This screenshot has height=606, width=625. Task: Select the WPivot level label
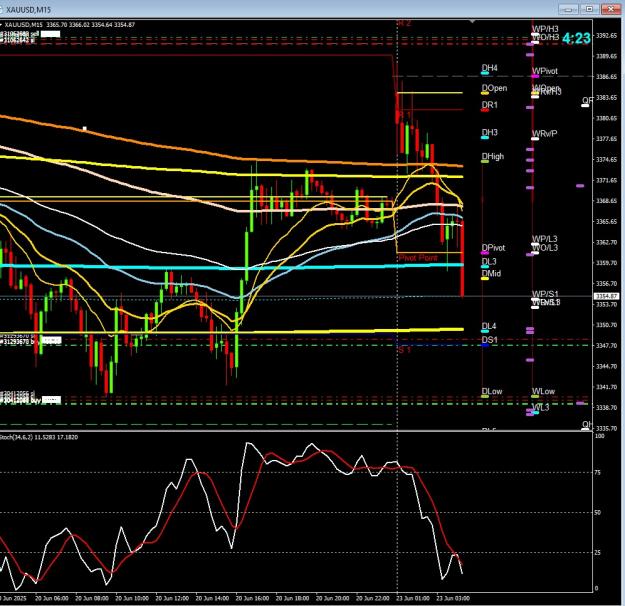[545, 71]
